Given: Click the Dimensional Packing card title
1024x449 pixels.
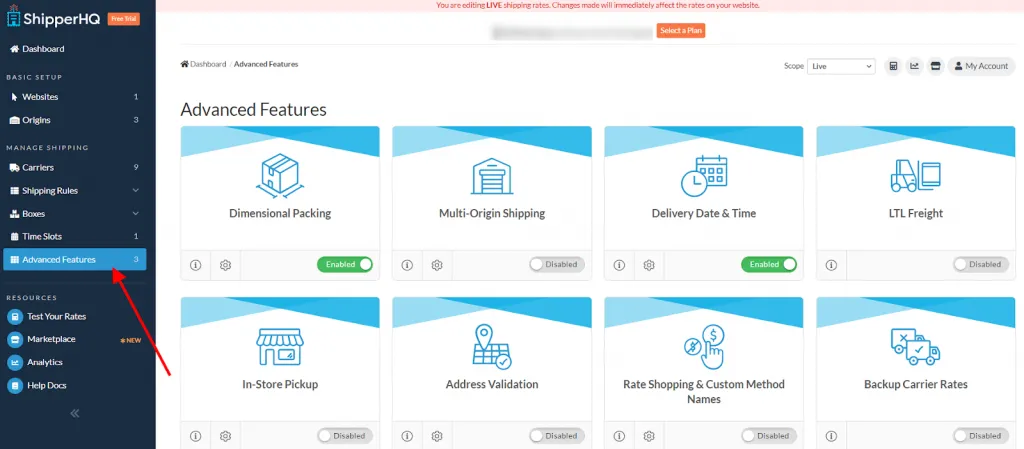Looking at the screenshot, I should tap(280, 213).
